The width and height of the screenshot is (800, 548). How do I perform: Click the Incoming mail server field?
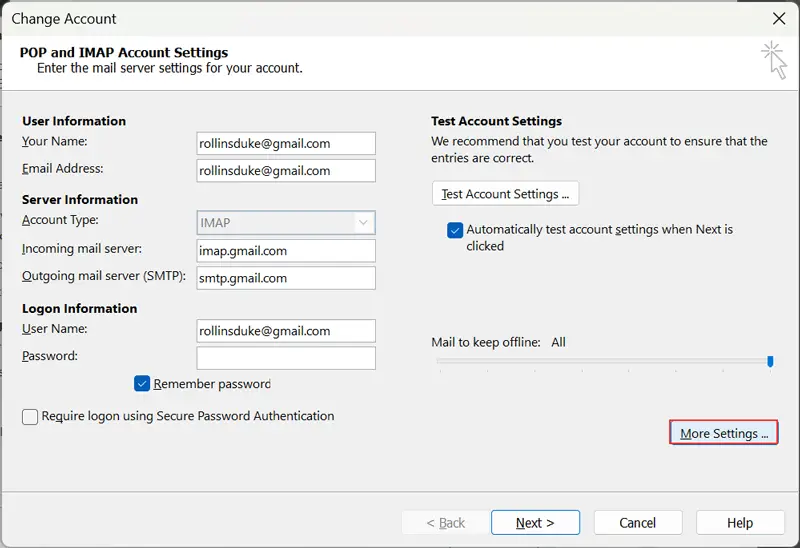[286, 251]
